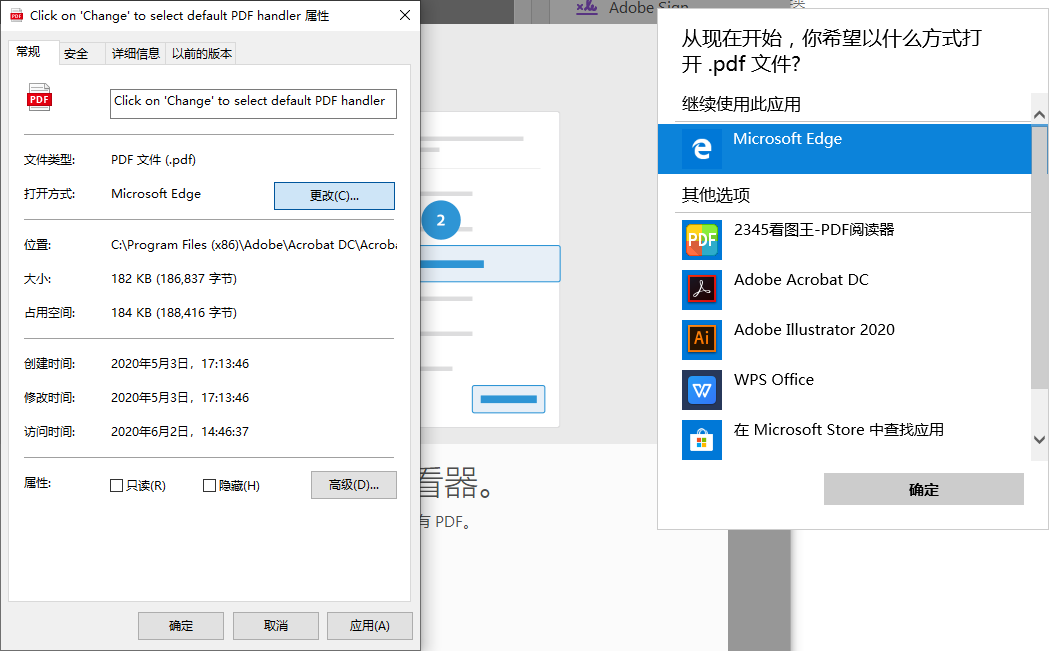This screenshot has height=651, width=1050.
Task: Click the PDF 文件 (.pdf) file type text
Action: (153, 159)
